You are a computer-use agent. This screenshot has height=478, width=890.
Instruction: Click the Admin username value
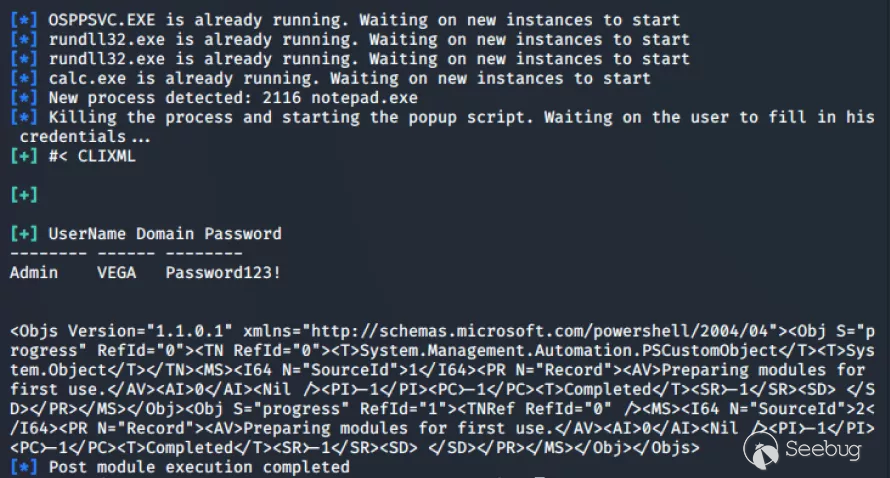[34, 272]
